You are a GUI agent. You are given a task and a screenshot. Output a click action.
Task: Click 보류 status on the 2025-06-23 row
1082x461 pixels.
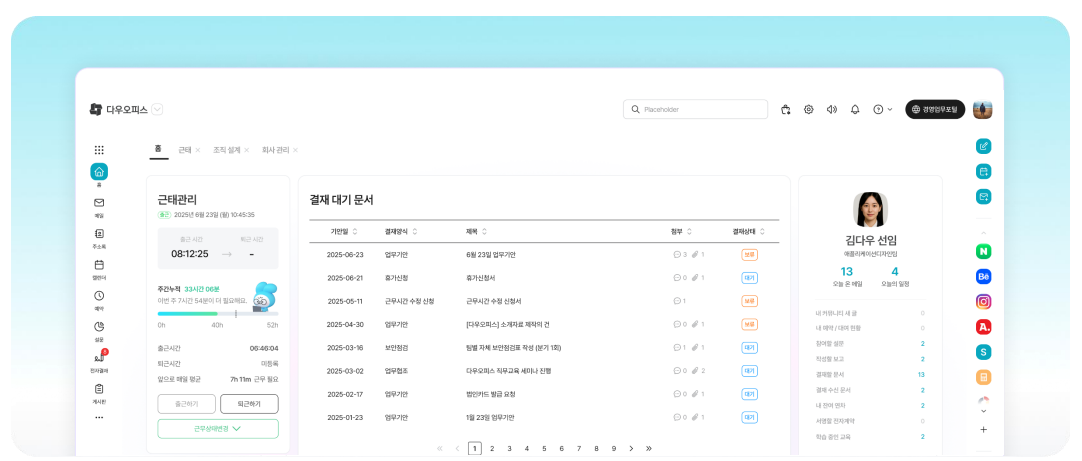pos(750,255)
